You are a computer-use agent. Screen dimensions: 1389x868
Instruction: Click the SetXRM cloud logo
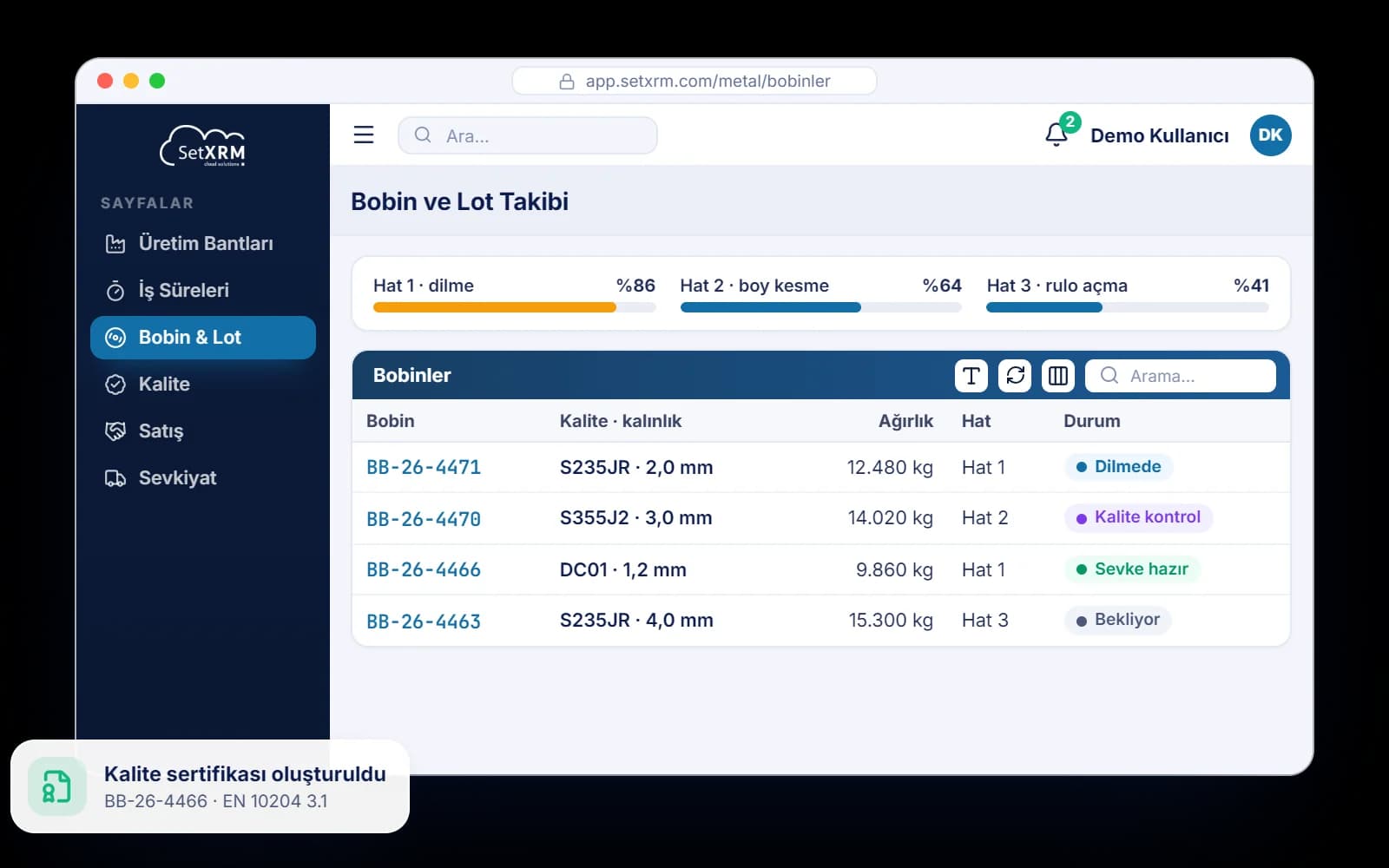click(202, 146)
